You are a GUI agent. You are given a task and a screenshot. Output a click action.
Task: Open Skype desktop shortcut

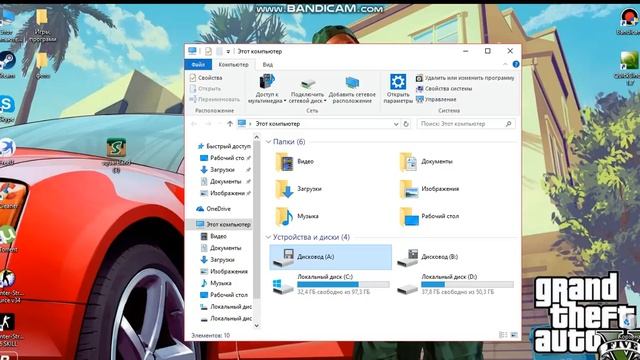tap(7, 108)
